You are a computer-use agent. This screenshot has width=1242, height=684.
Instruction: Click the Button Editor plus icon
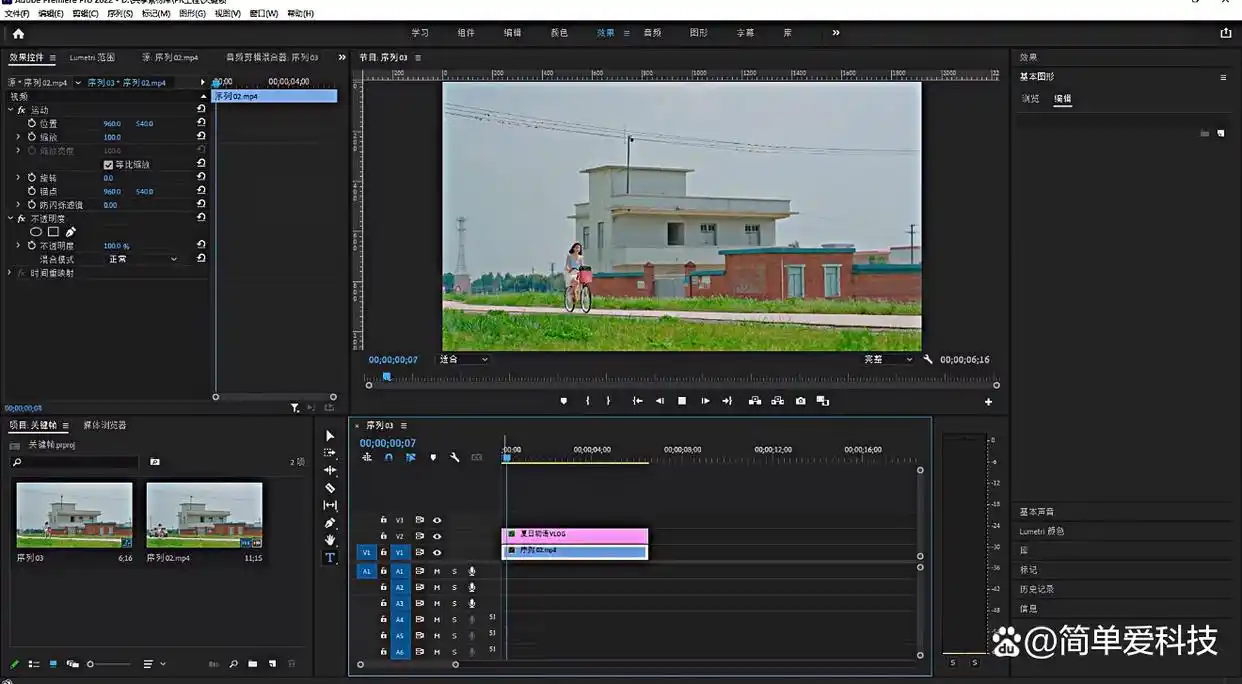coord(988,402)
